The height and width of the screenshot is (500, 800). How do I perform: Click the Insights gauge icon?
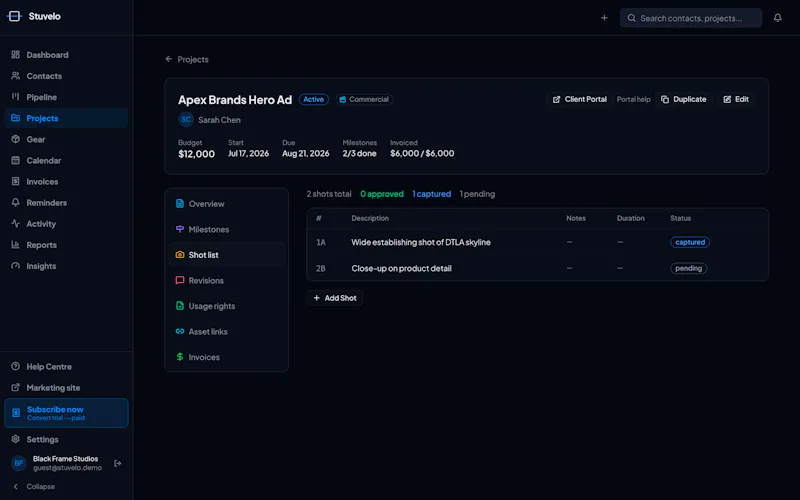16,266
